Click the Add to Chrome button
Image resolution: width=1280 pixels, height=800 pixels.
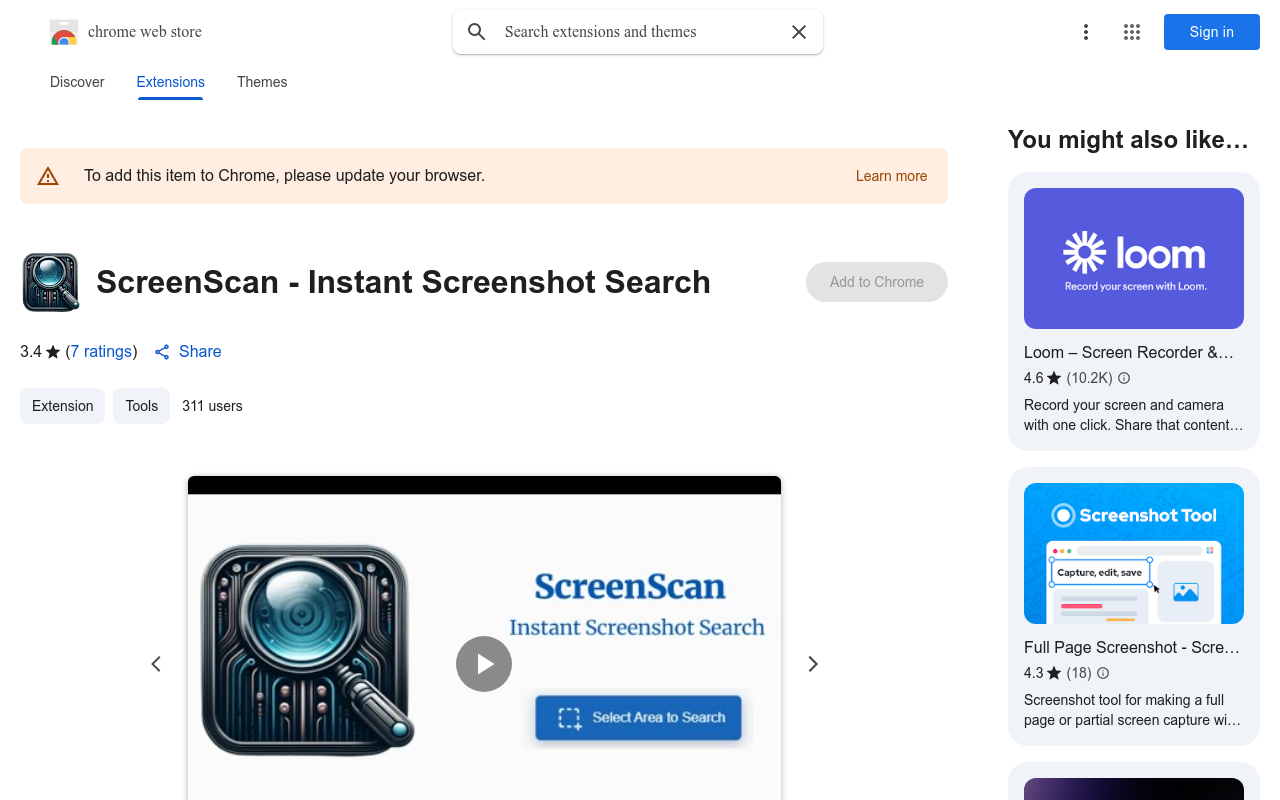pos(877,282)
